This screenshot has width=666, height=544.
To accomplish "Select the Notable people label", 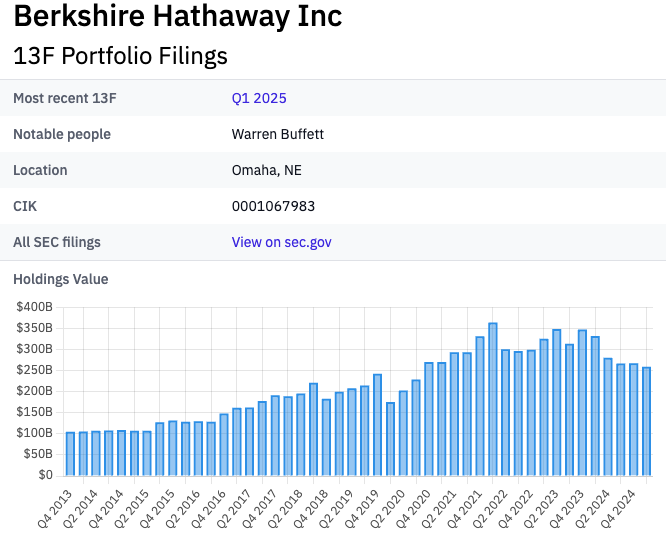I will coord(62,134).
